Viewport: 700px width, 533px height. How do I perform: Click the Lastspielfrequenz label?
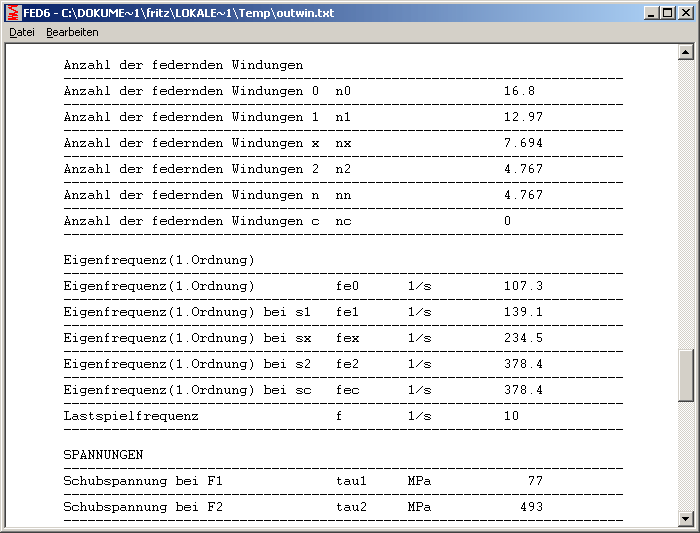(131, 416)
